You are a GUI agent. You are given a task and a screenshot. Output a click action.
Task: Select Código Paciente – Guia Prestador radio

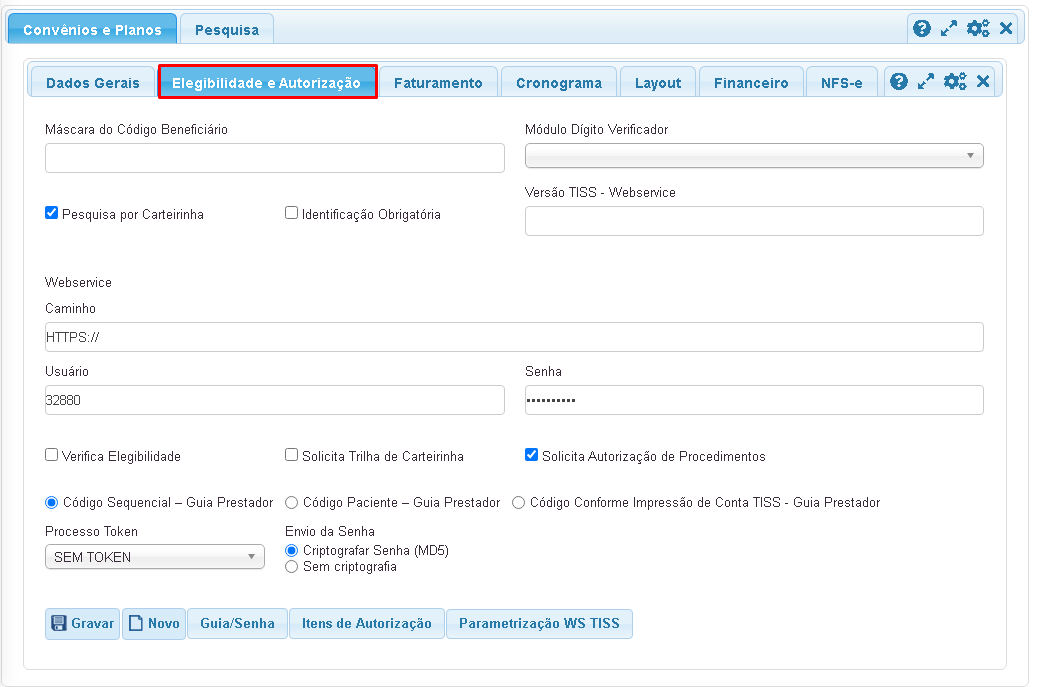(292, 502)
